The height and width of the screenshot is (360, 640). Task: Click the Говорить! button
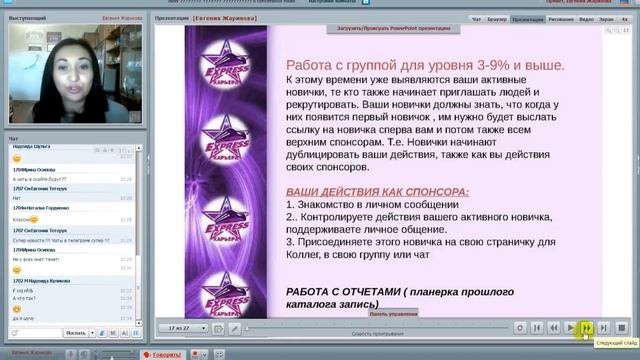coord(162,355)
